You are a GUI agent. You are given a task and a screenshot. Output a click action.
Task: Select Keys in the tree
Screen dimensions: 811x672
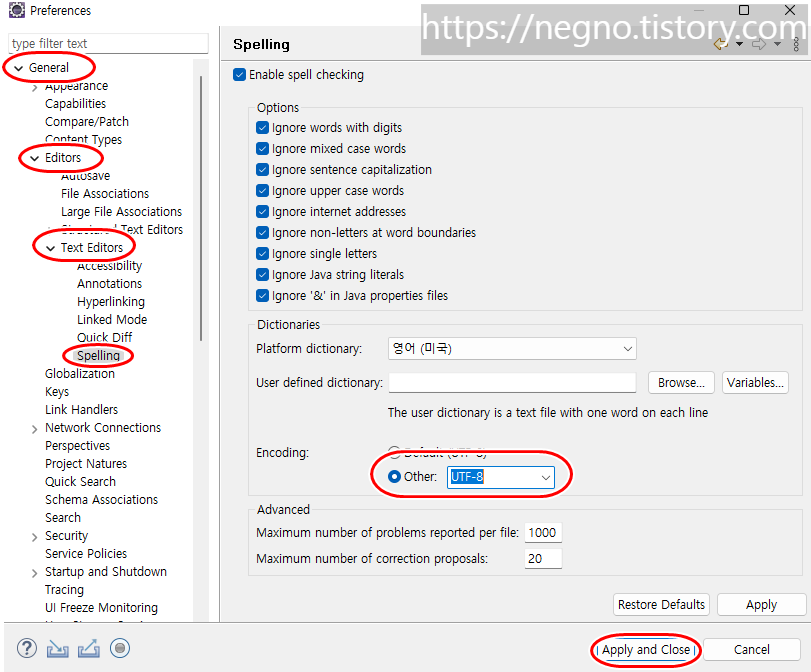[x=57, y=392]
